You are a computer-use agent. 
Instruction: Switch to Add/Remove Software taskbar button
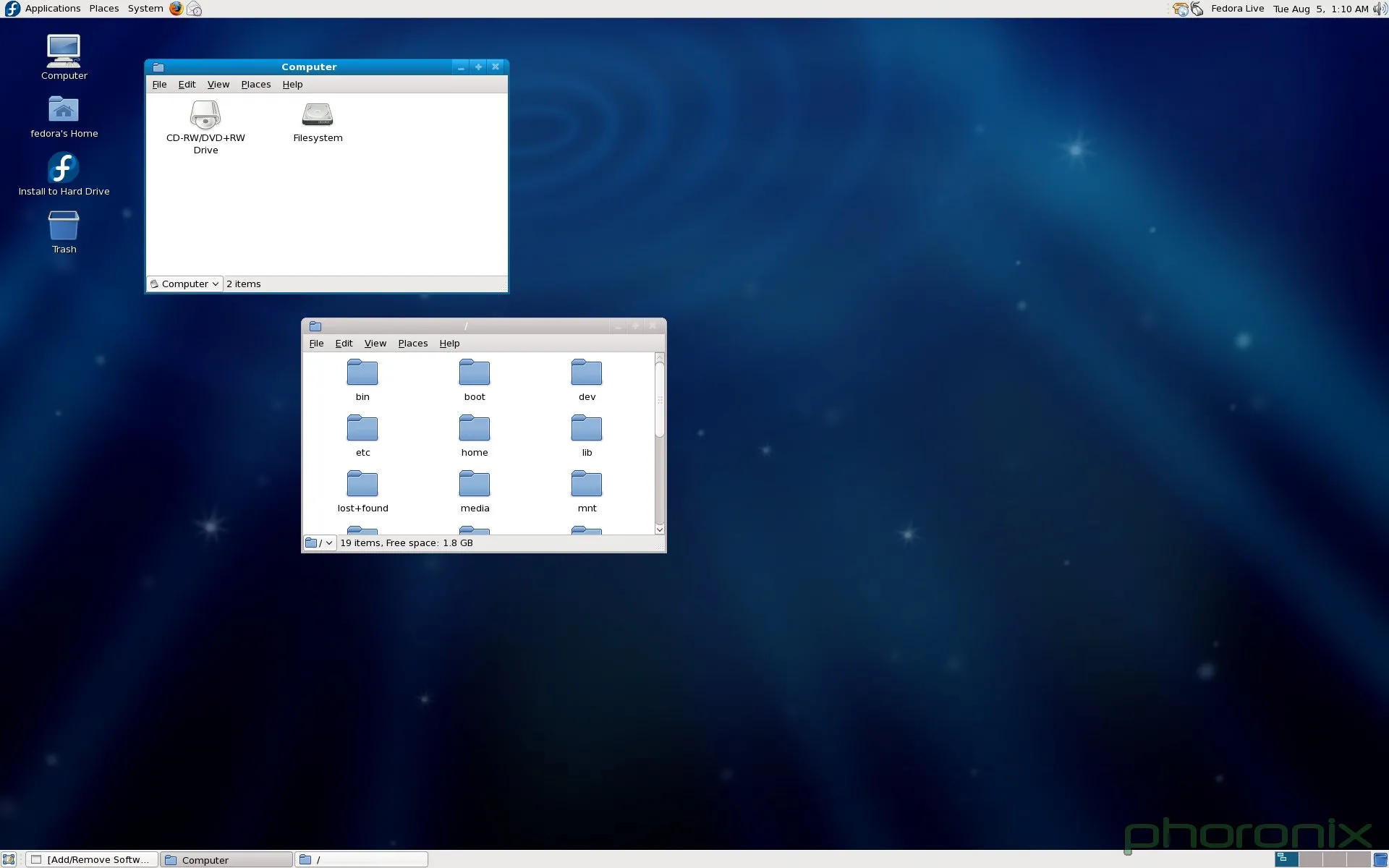pos(92,859)
